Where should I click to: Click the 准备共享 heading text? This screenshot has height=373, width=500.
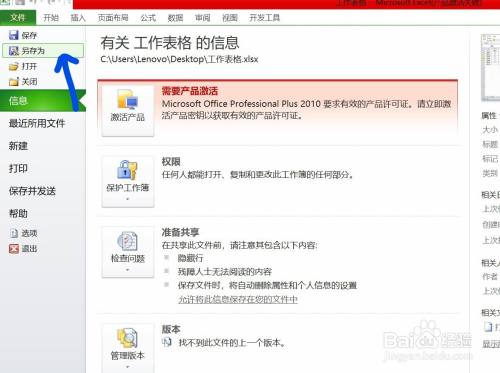coord(180,232)
